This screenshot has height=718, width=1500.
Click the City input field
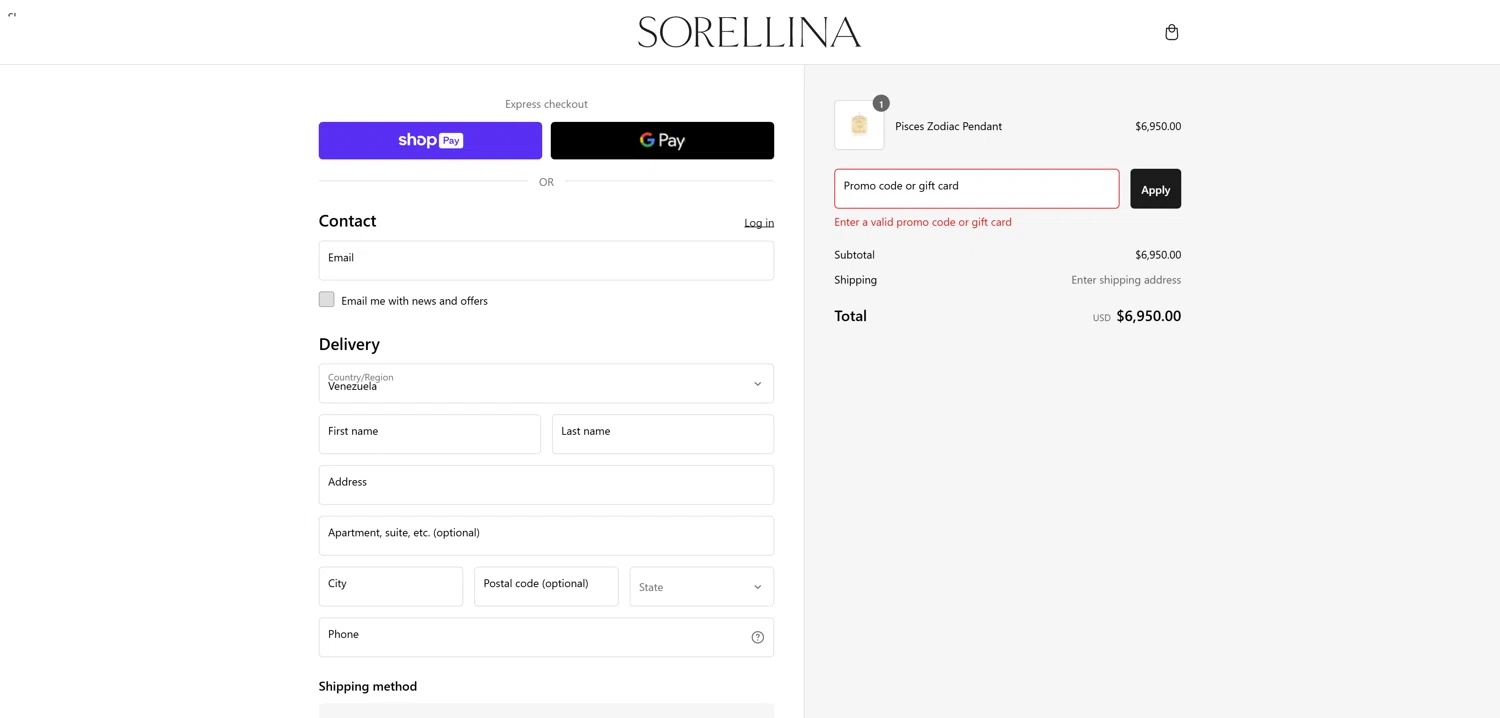(x=390, y=587)
